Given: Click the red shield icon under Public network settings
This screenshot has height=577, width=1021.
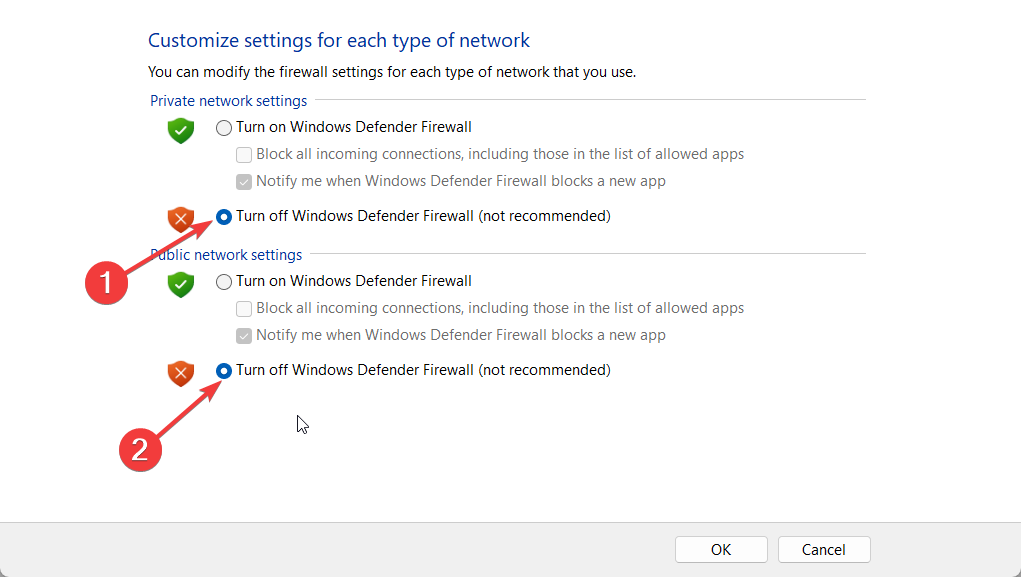Looking at the screenshot, I should coord(180,373).
